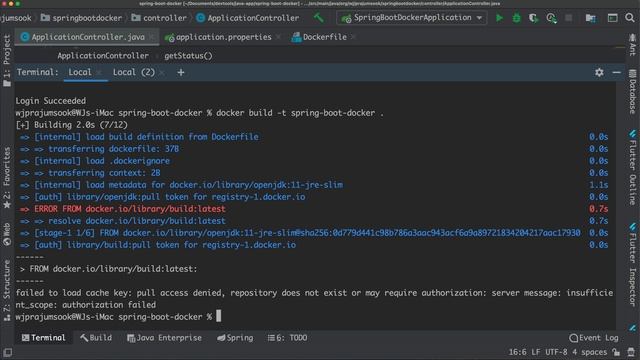Open Project Structure icon in toolbar
640x360 pixels.
[590, 18]
